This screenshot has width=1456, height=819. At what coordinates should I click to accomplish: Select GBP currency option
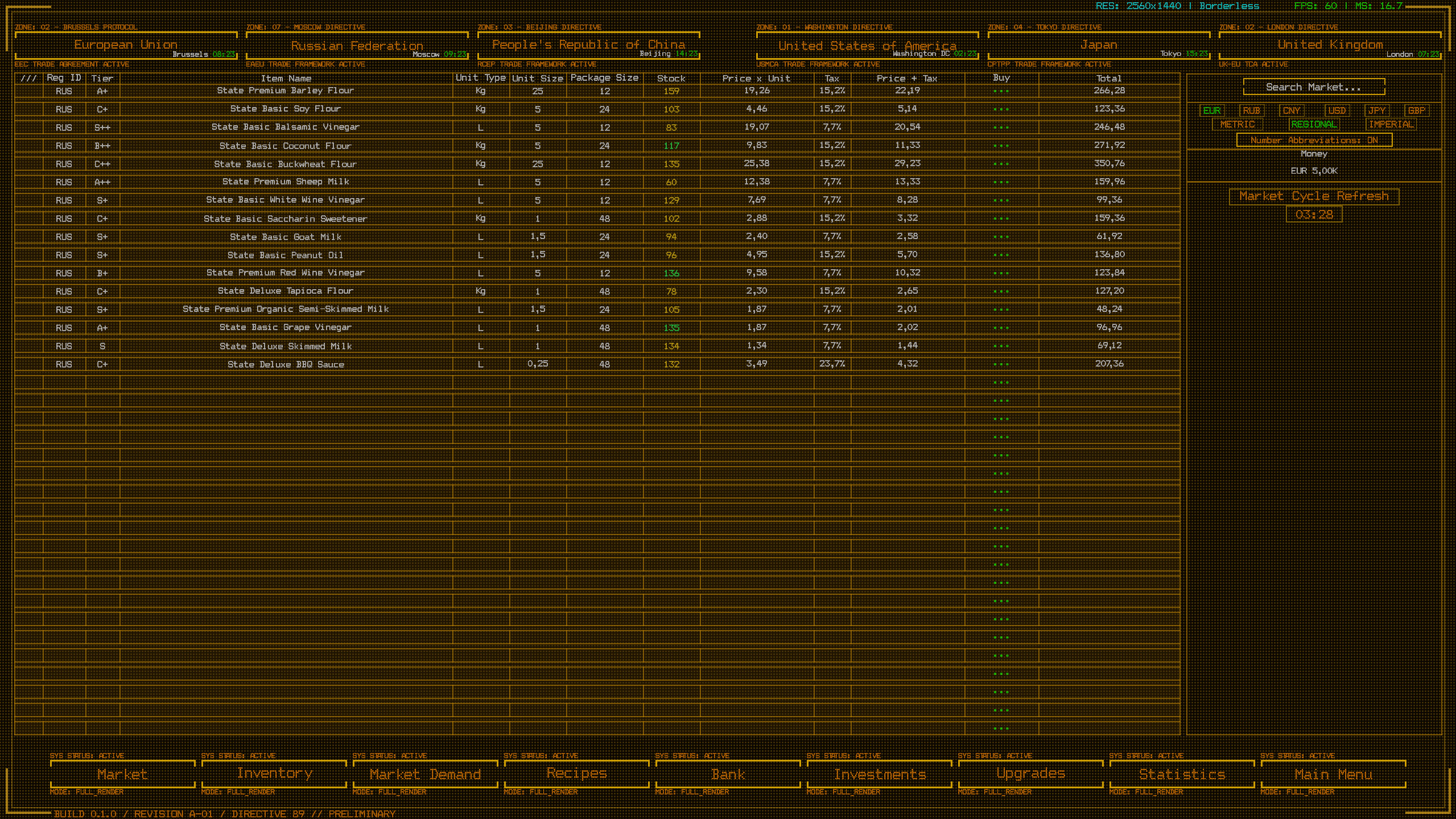pos(1416,110)
